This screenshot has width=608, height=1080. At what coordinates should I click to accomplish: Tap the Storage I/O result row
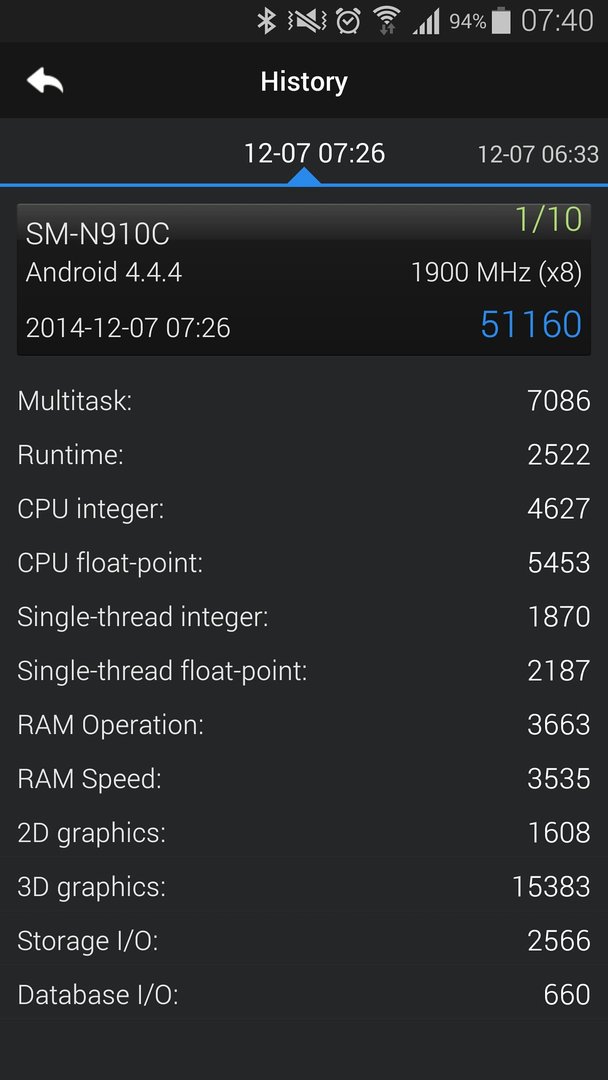pos(304,941)
